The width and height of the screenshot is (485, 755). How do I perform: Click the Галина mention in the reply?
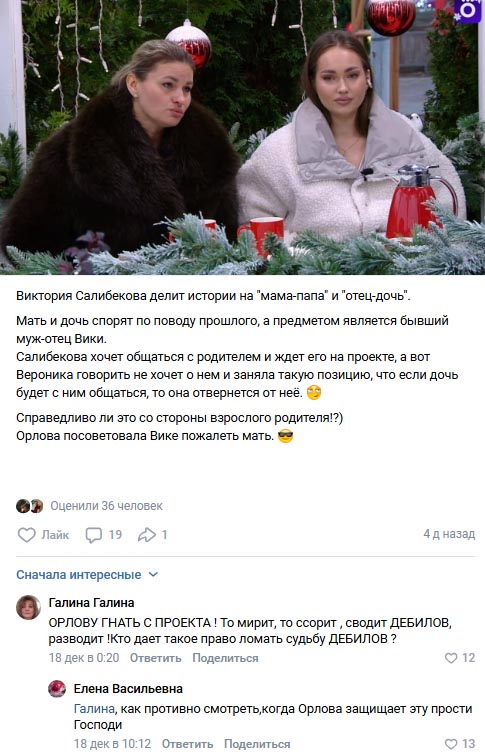(94, 709)
